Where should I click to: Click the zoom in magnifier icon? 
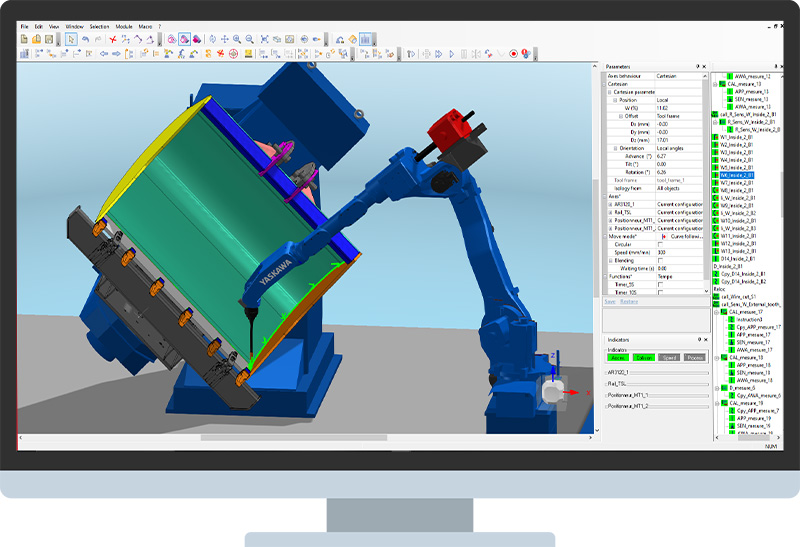(x=237, y=39)
